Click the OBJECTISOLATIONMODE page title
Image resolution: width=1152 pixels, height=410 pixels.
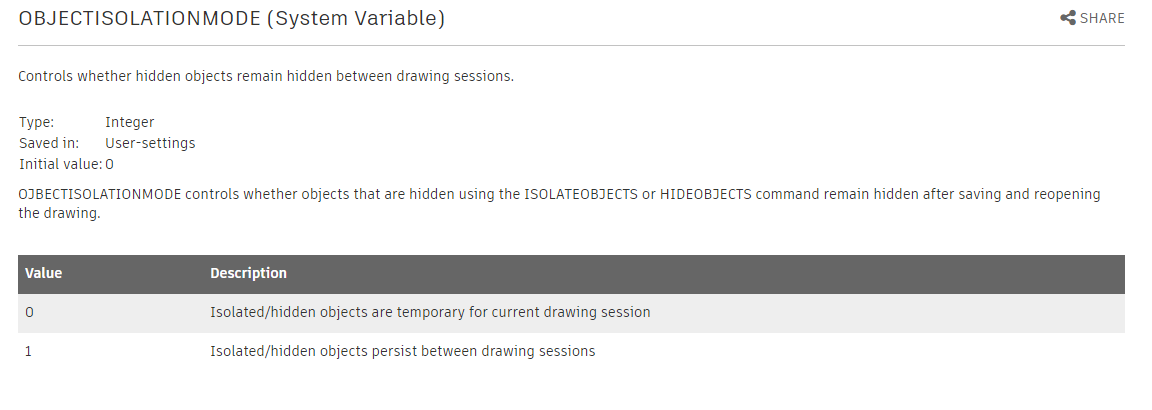(x=139, y=18)
